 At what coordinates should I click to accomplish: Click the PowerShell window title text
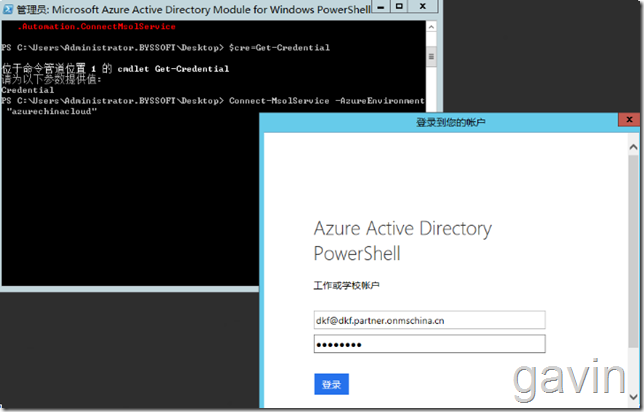click(193, 9)
